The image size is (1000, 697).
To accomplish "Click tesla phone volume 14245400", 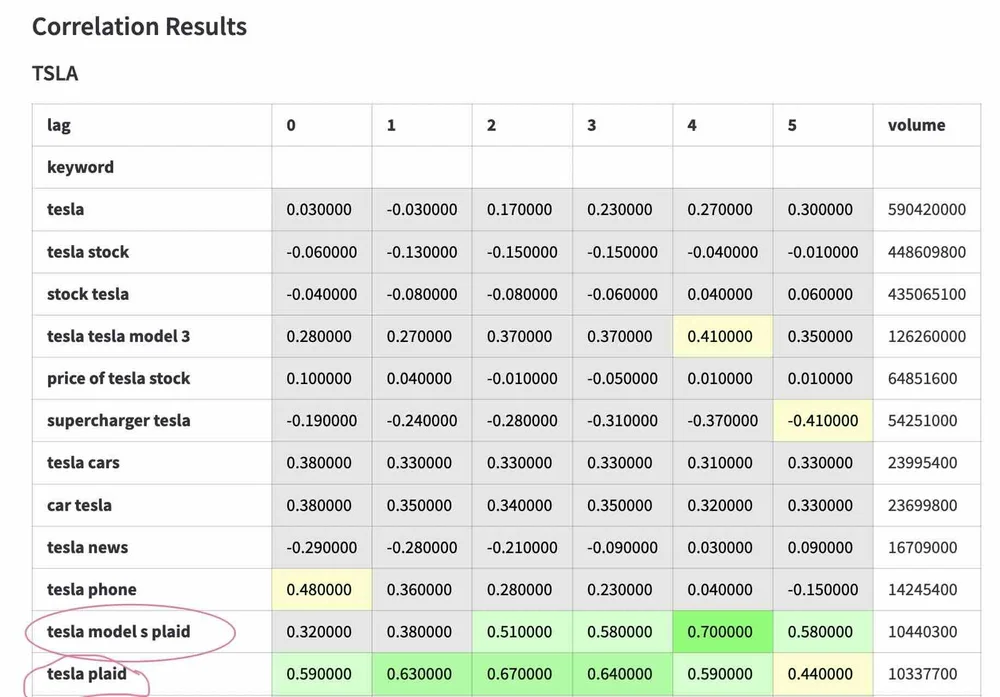I will click(927, 589).
